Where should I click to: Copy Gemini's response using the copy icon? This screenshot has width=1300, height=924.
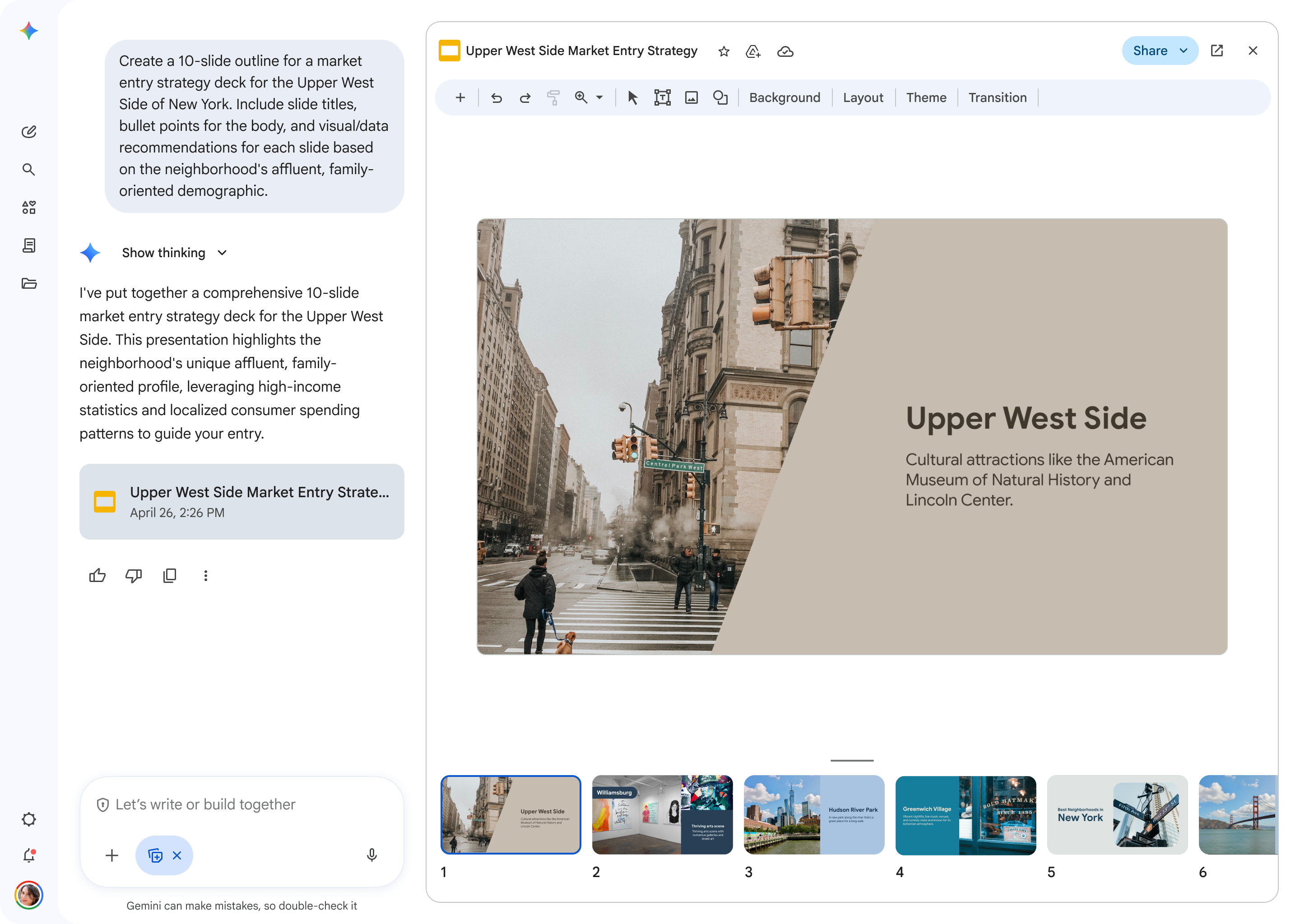(x=169, y=576)
